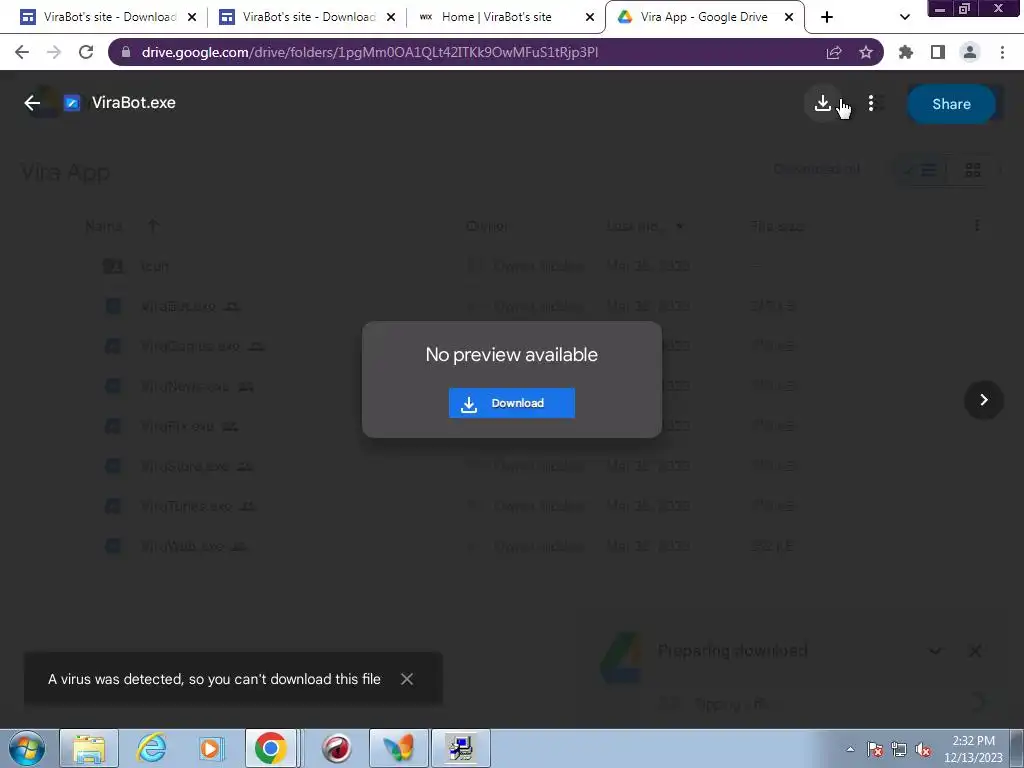The height and width of the screenshot is (768, 1024).
Task: Click the blue Download button in preview dialog
Action: pyautogui.click(x=511, y=403)
